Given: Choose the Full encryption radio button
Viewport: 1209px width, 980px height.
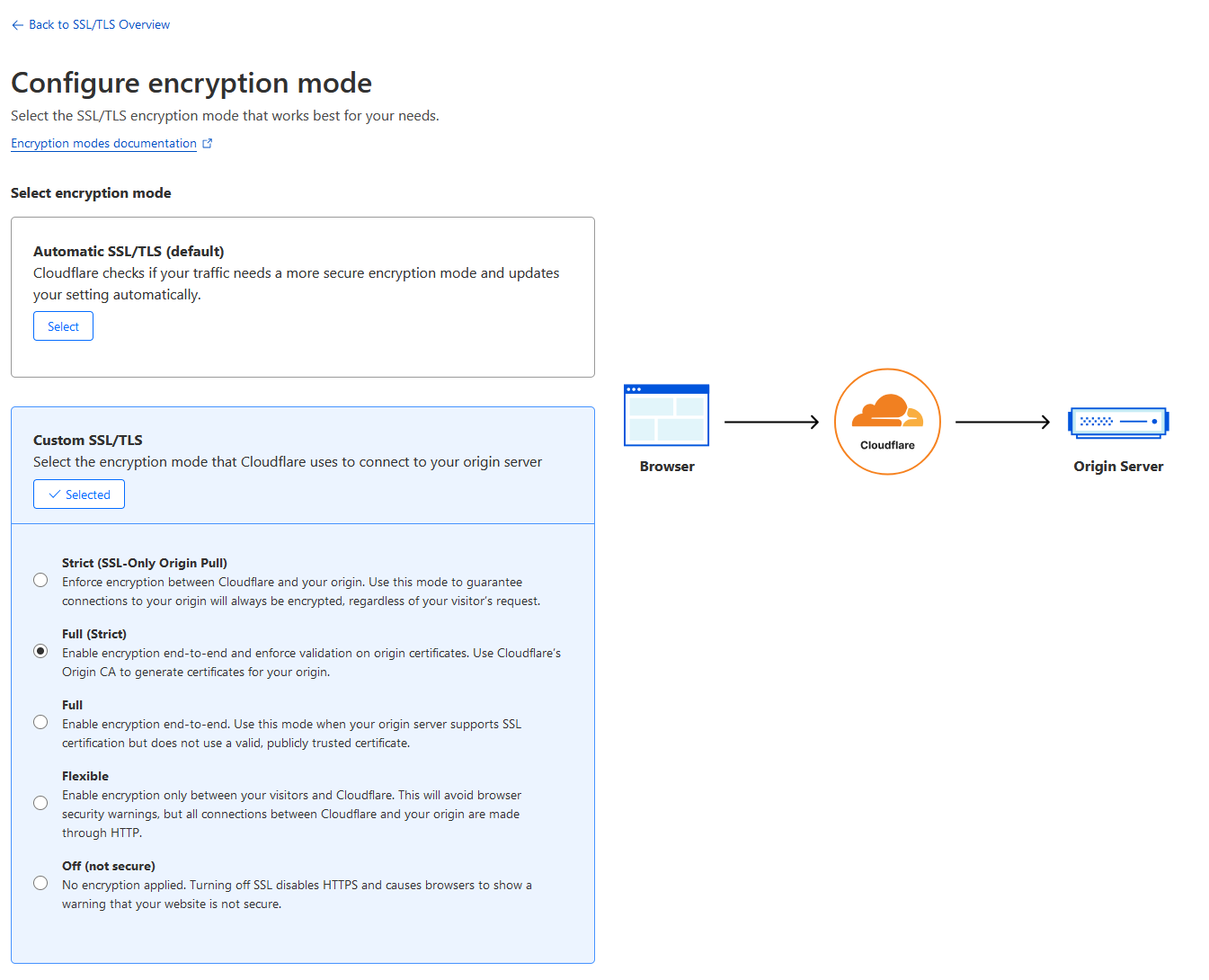Looking at the screenshot, I should point(40,722).
